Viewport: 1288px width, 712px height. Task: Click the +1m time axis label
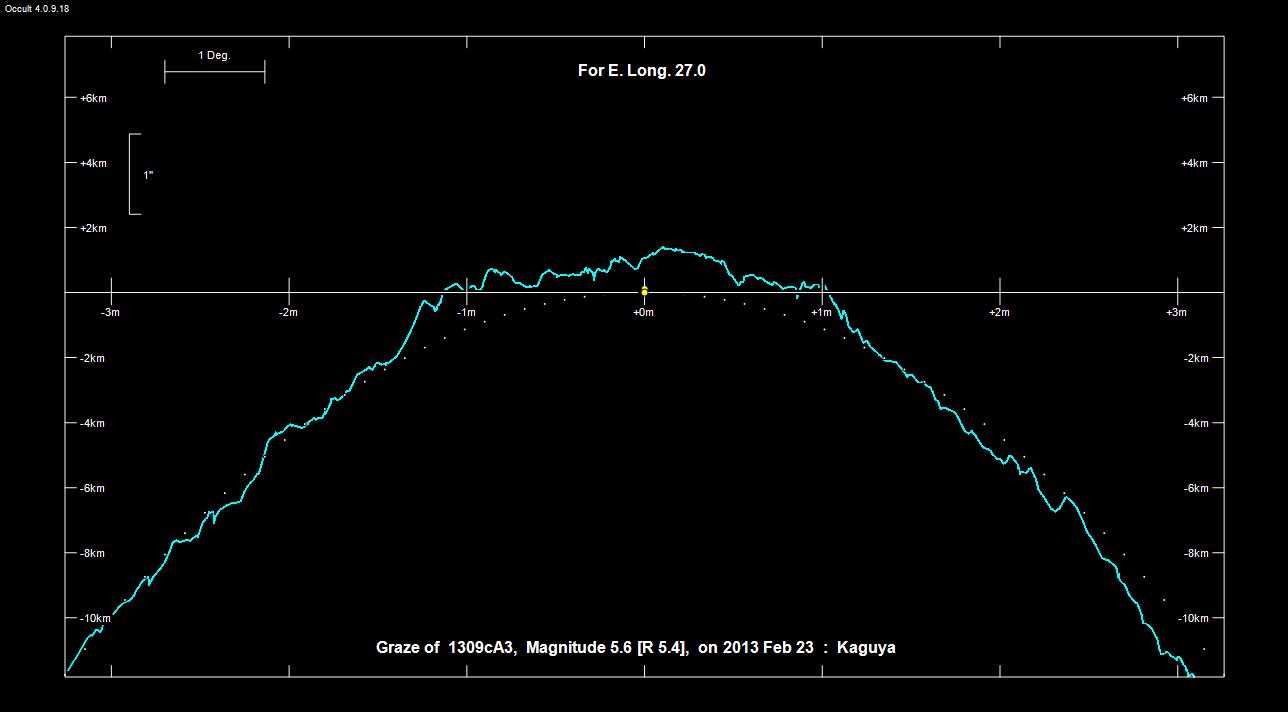pos(821,313)
